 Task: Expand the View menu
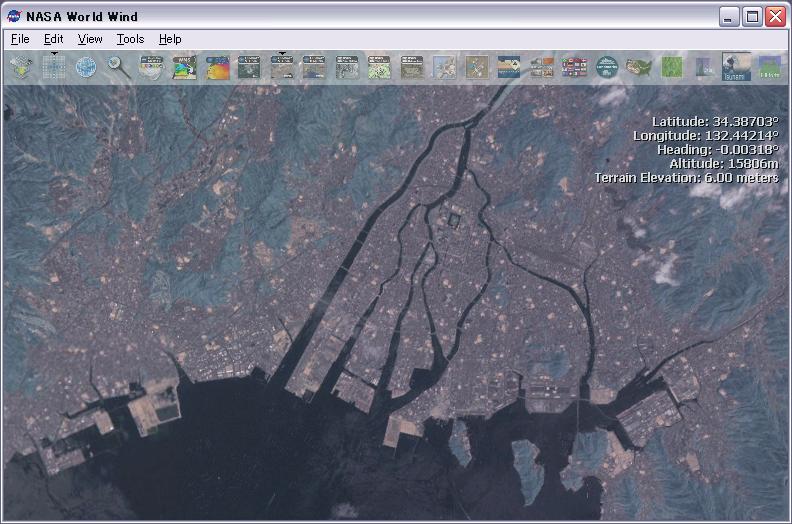tap(90, 39)
